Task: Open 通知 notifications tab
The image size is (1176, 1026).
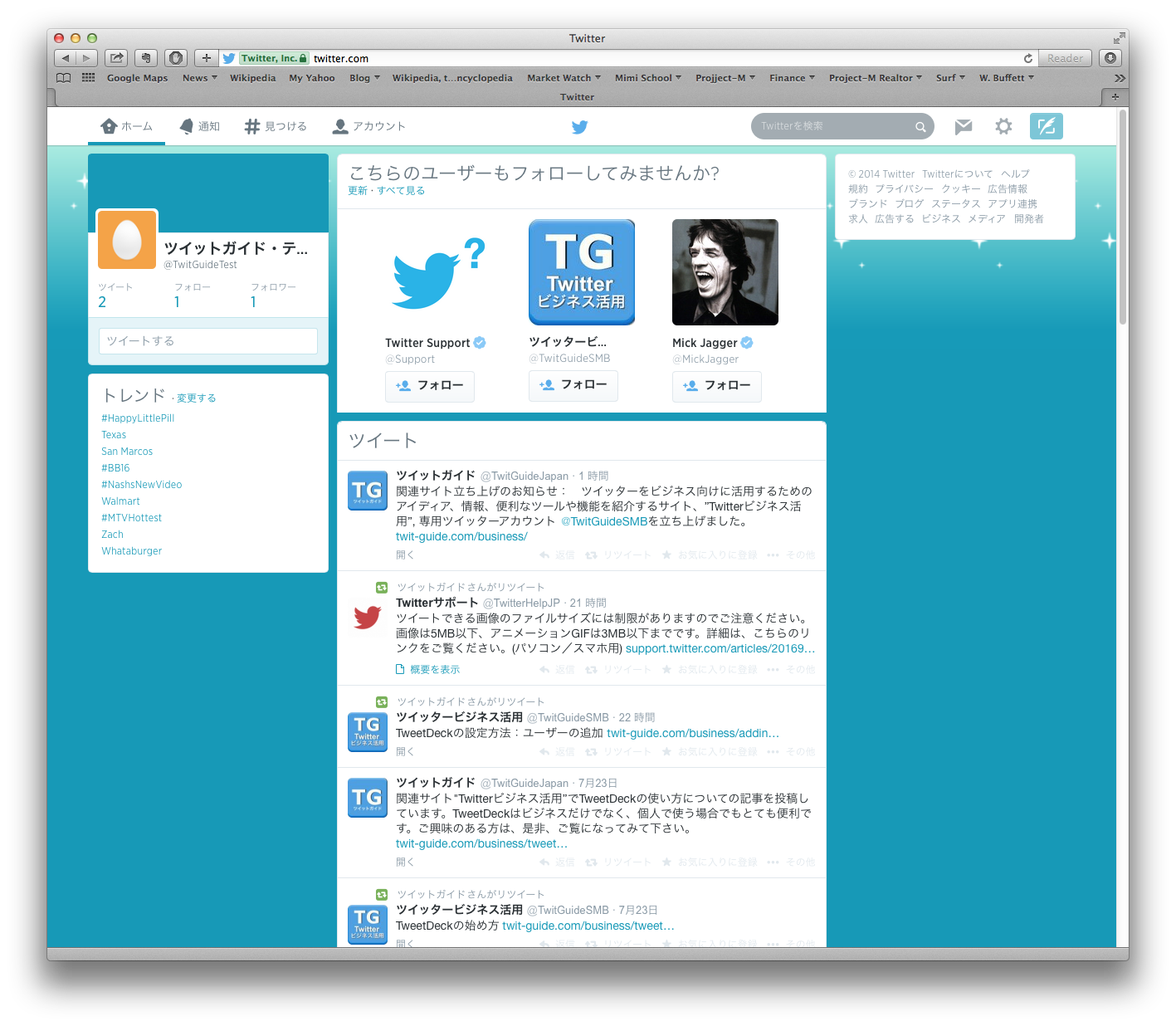Action: [199, 126]
